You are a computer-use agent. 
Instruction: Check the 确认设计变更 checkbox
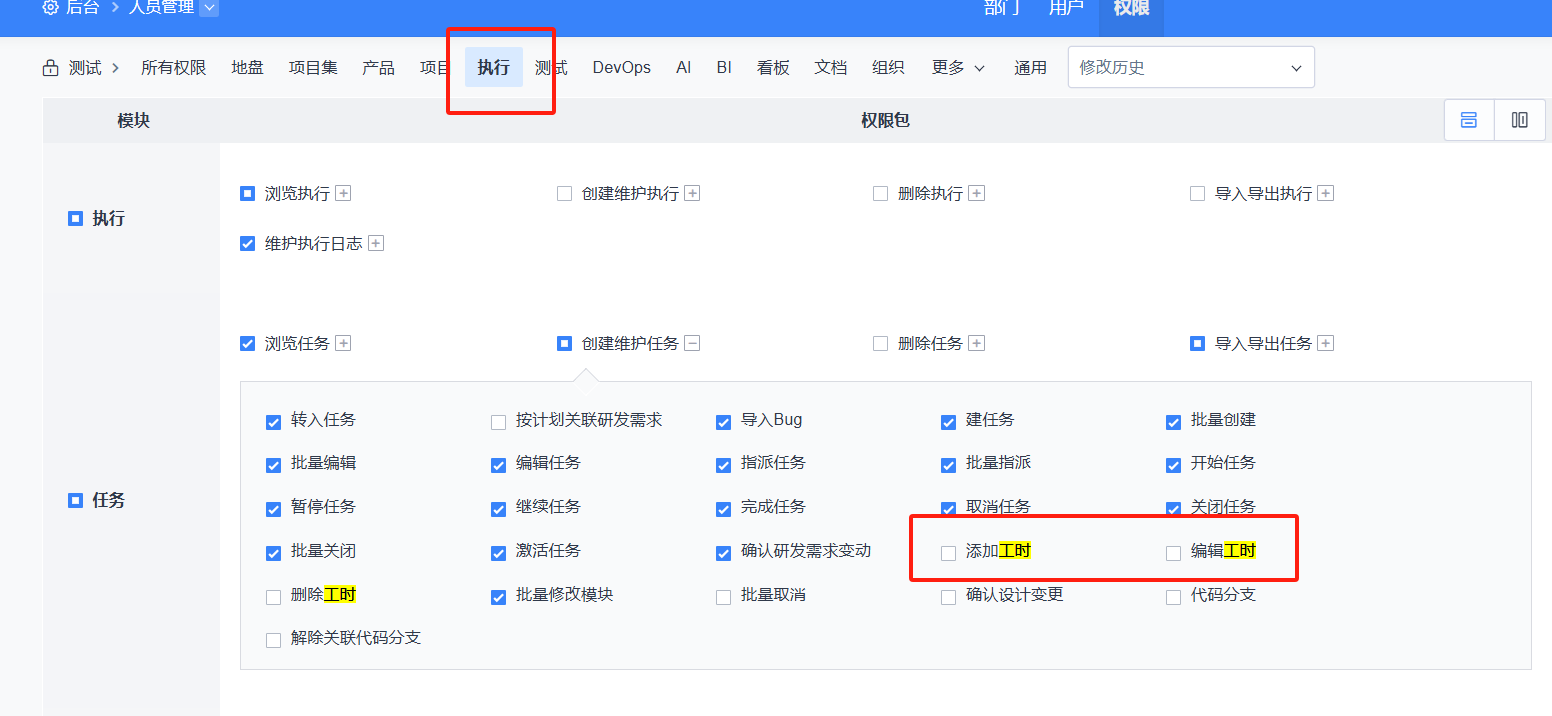[948, 597]
